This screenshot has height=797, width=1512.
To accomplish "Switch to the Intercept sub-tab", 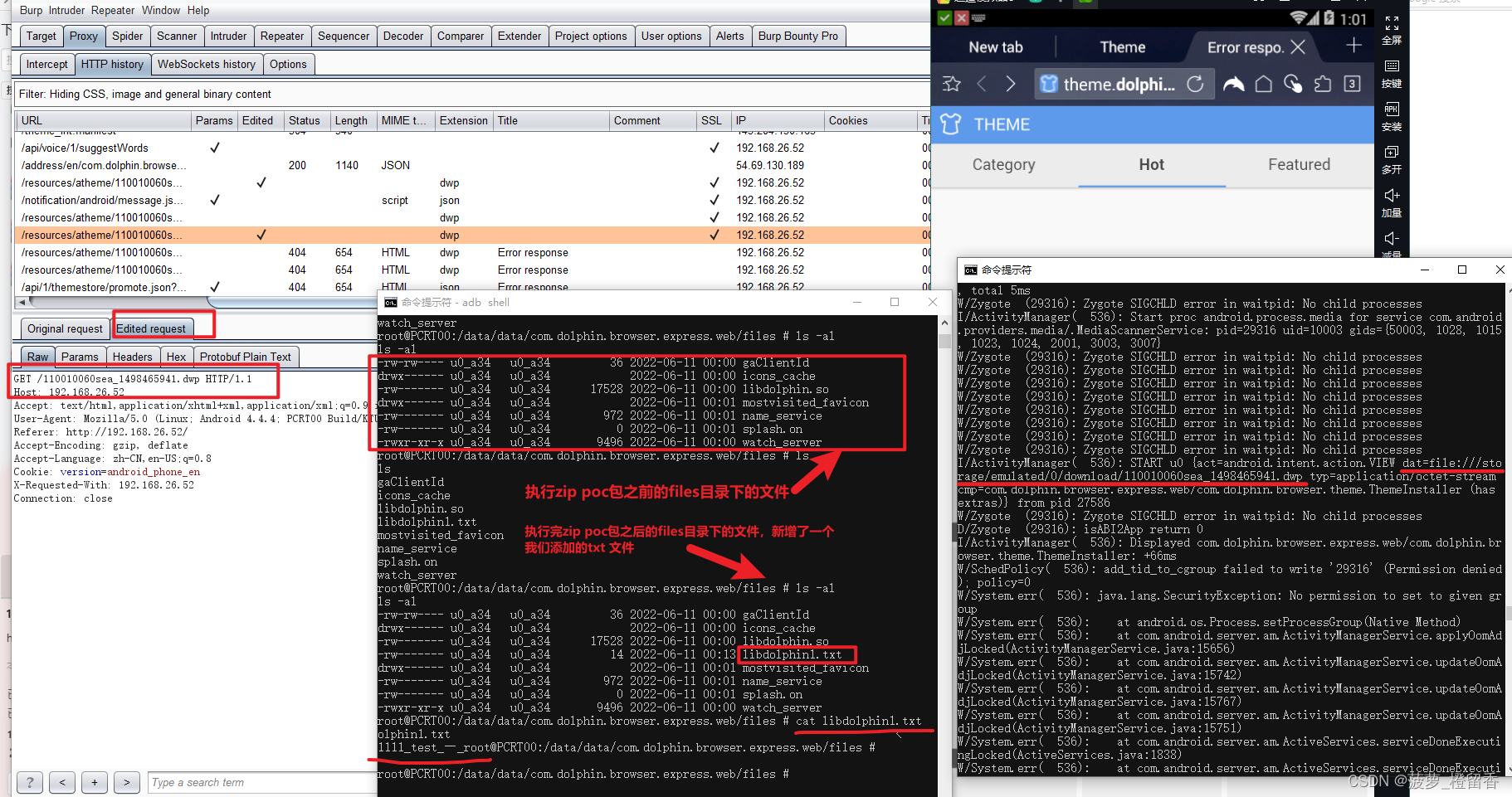I will click(47, 64).
